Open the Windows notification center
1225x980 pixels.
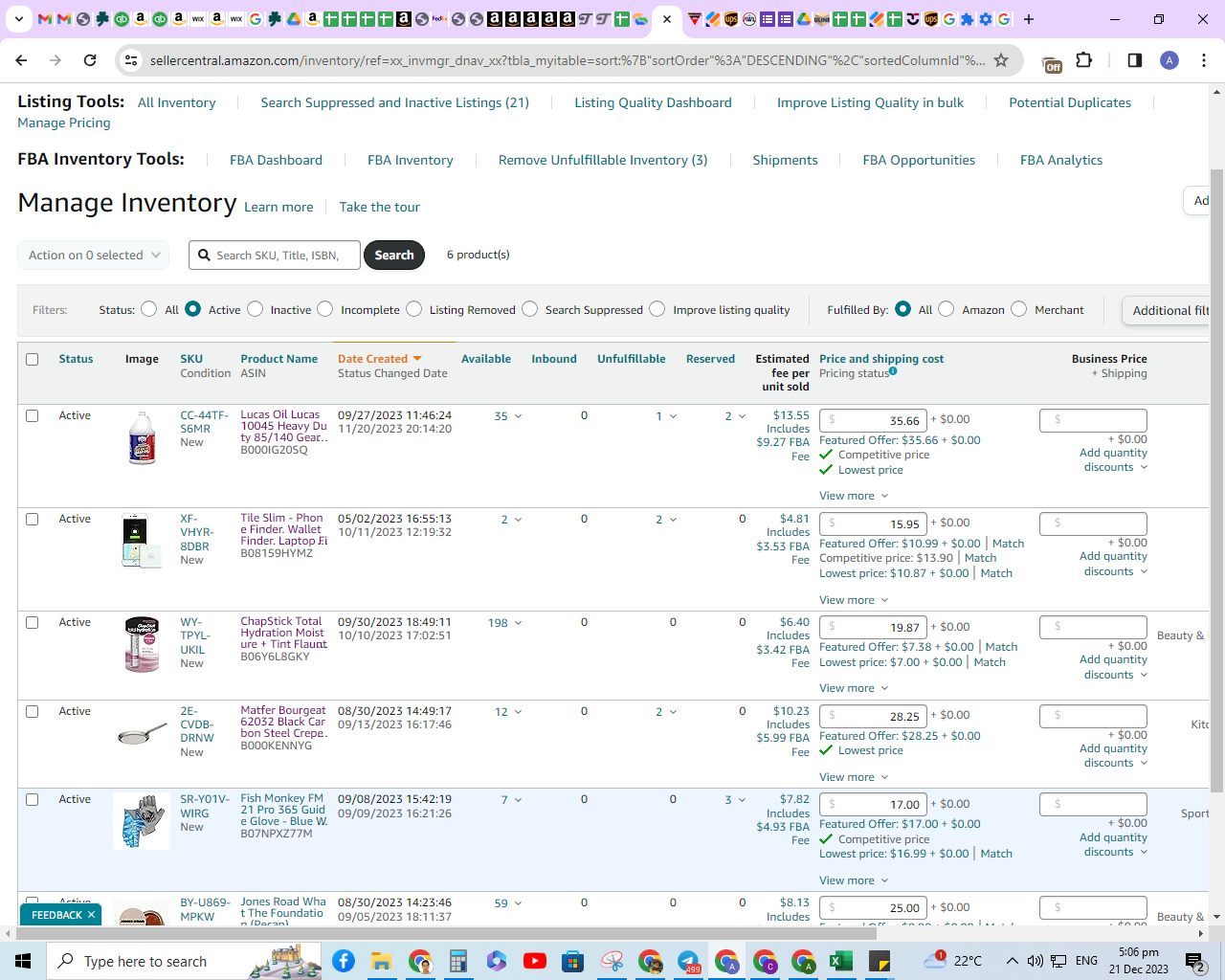[x=1194, y=961]
